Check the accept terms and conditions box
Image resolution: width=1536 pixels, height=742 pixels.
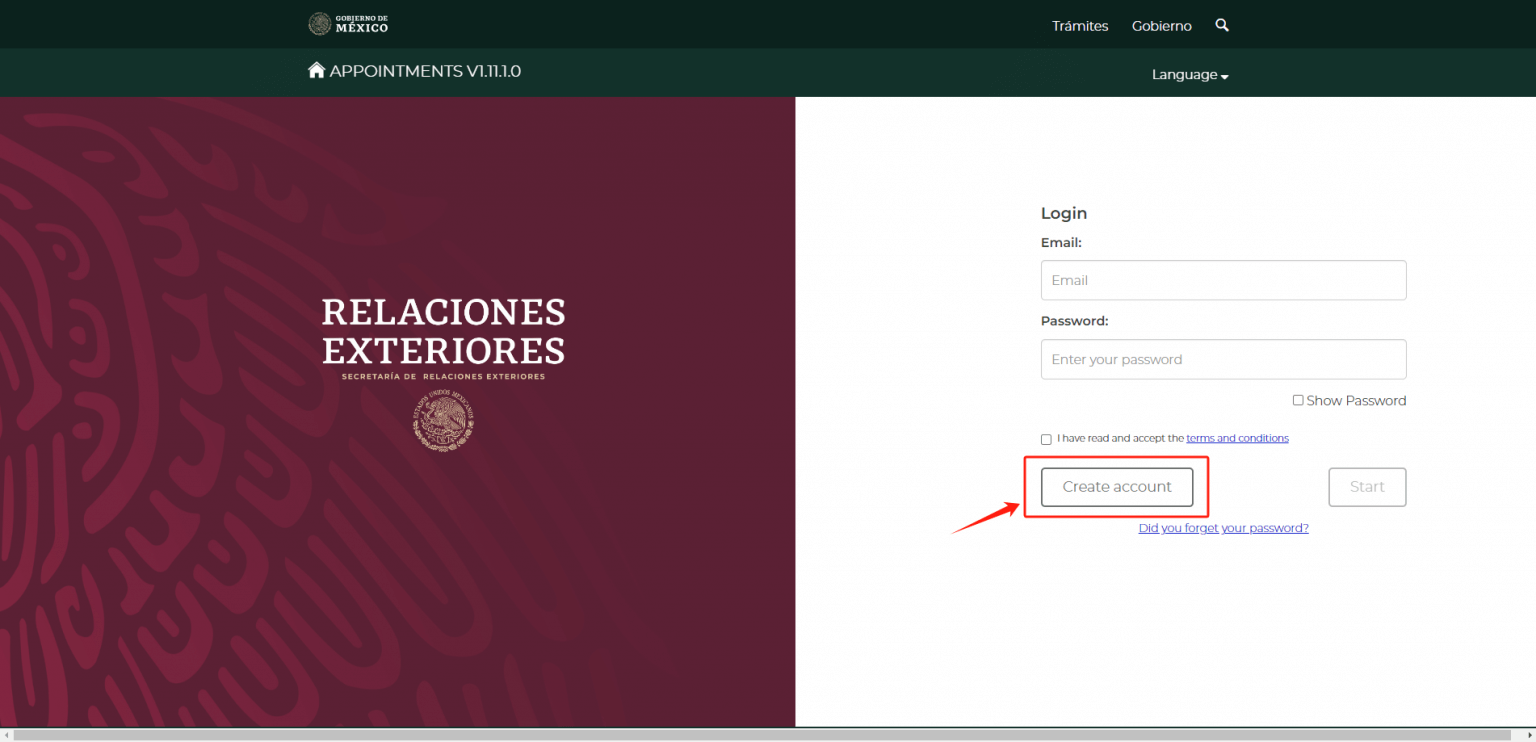point(1046,439)
